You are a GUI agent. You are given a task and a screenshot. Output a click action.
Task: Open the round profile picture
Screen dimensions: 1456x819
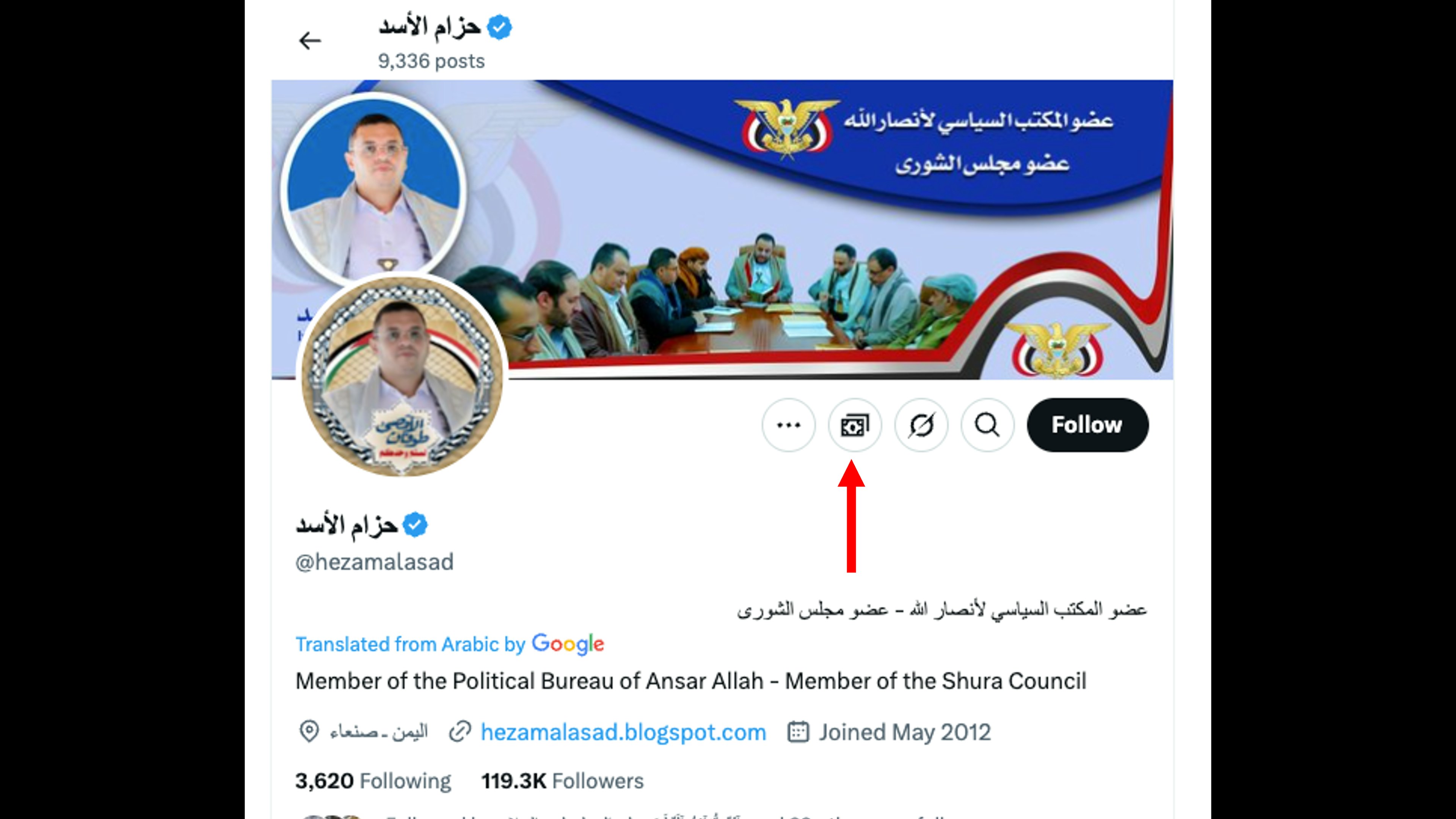coord(402,377)
